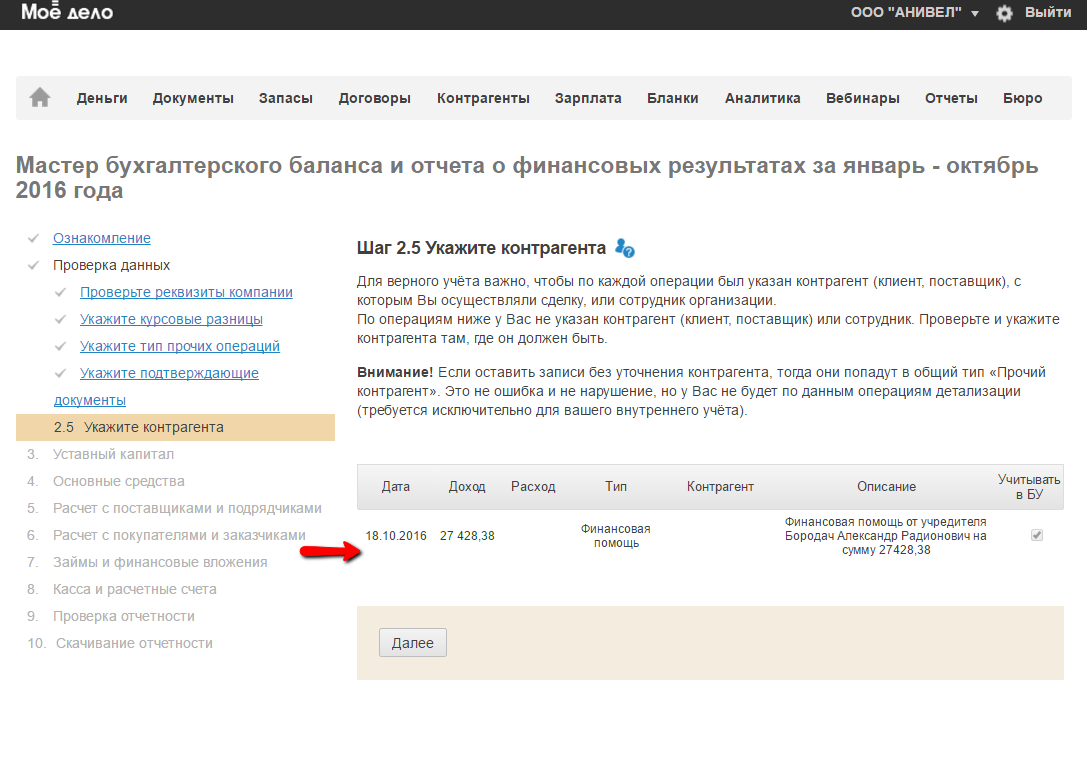This screenshot has height=757, width=1087.
Task: Open the Зарплата menu item
Action: [588, 98]
